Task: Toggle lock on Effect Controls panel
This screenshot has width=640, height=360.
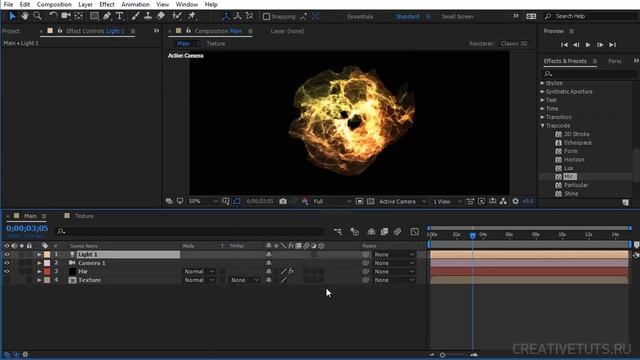Action: pyautogui.click(x=60, y=31)
